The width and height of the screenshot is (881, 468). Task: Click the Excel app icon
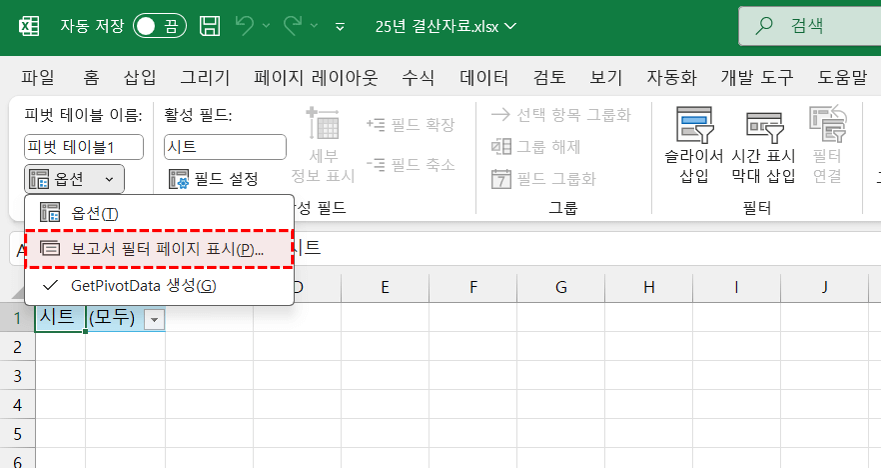click(x=29, y=26)
